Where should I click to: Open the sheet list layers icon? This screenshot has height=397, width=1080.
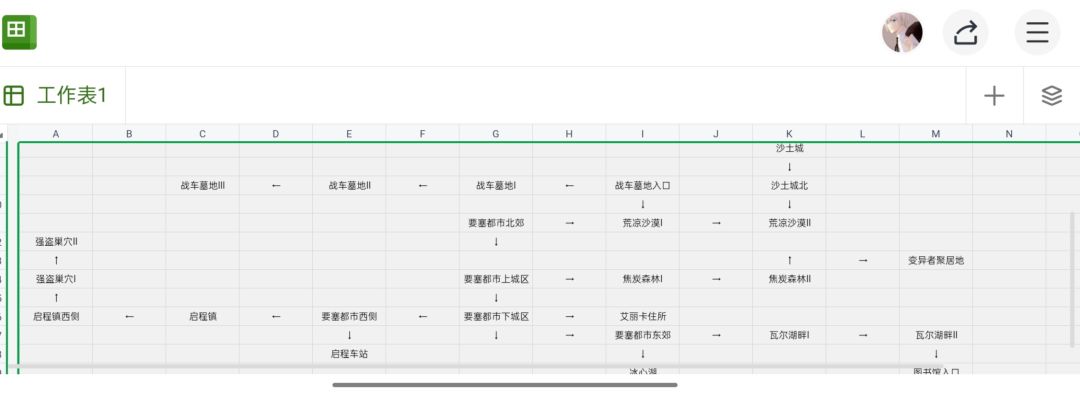pyautogui.click(x=1052, y=96)
